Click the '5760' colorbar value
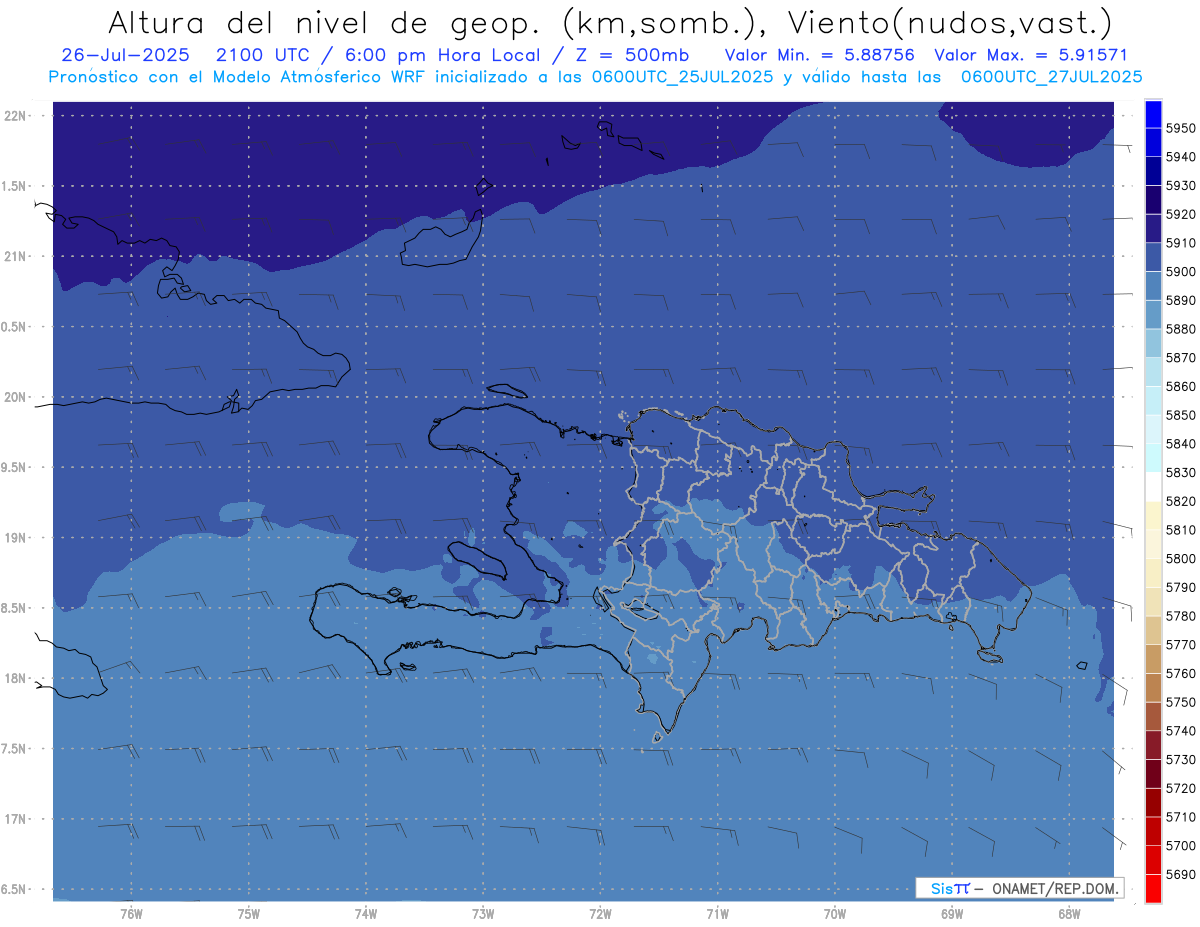The width and height of the screenshot is (1200, 927). click(1180, 673)
